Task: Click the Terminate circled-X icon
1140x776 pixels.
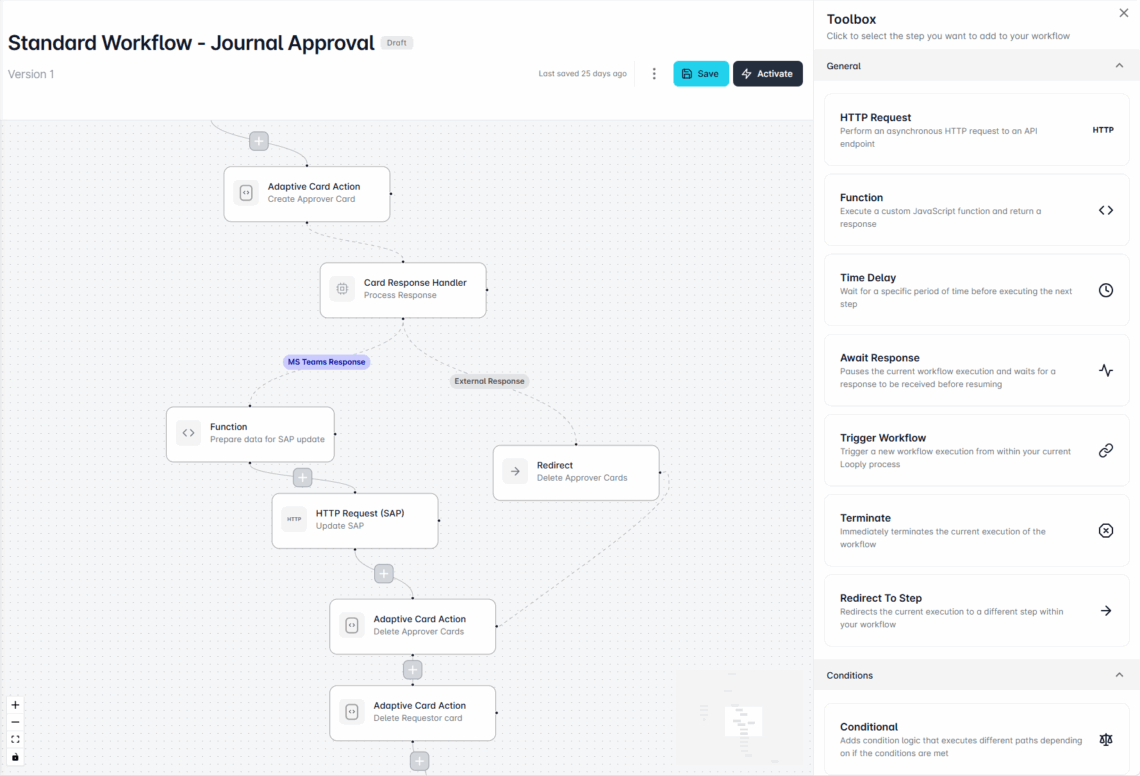Action: coord(1105,530)
